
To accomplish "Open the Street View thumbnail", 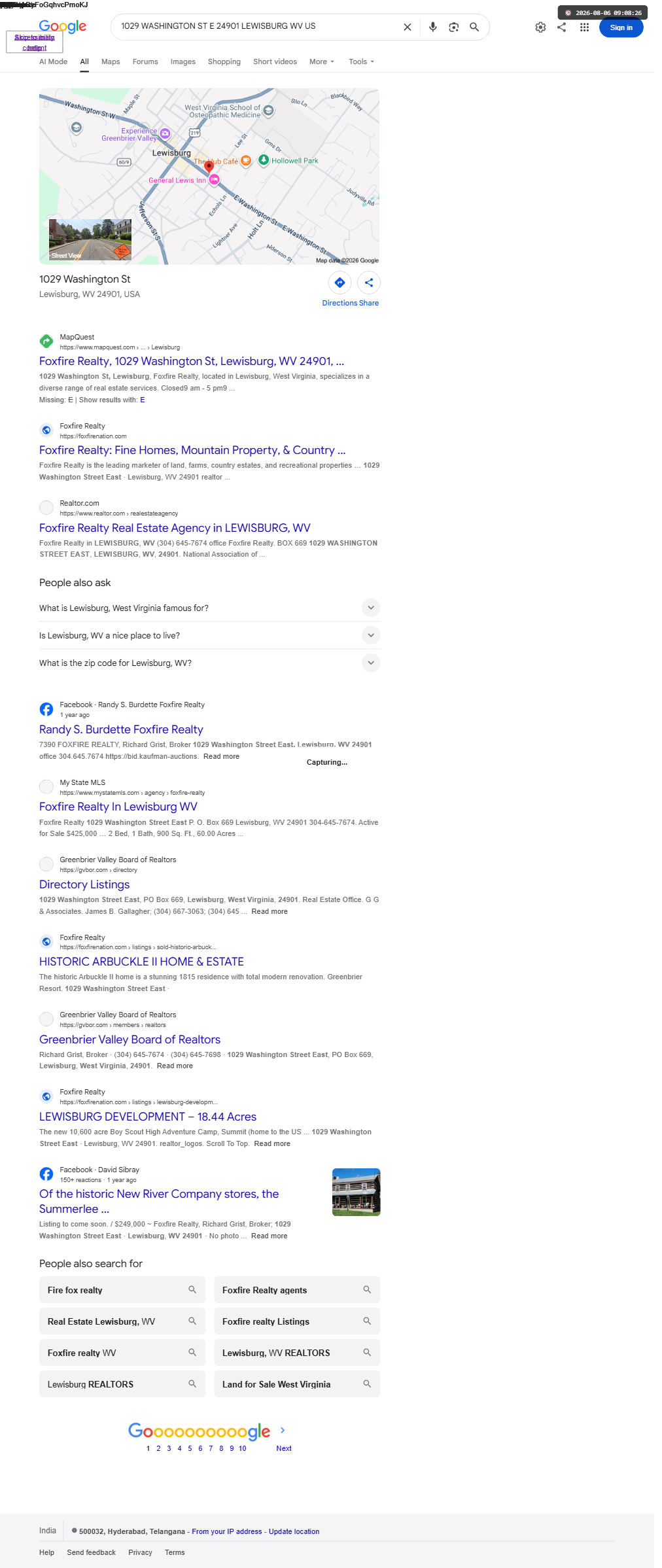I will [90, 240].
